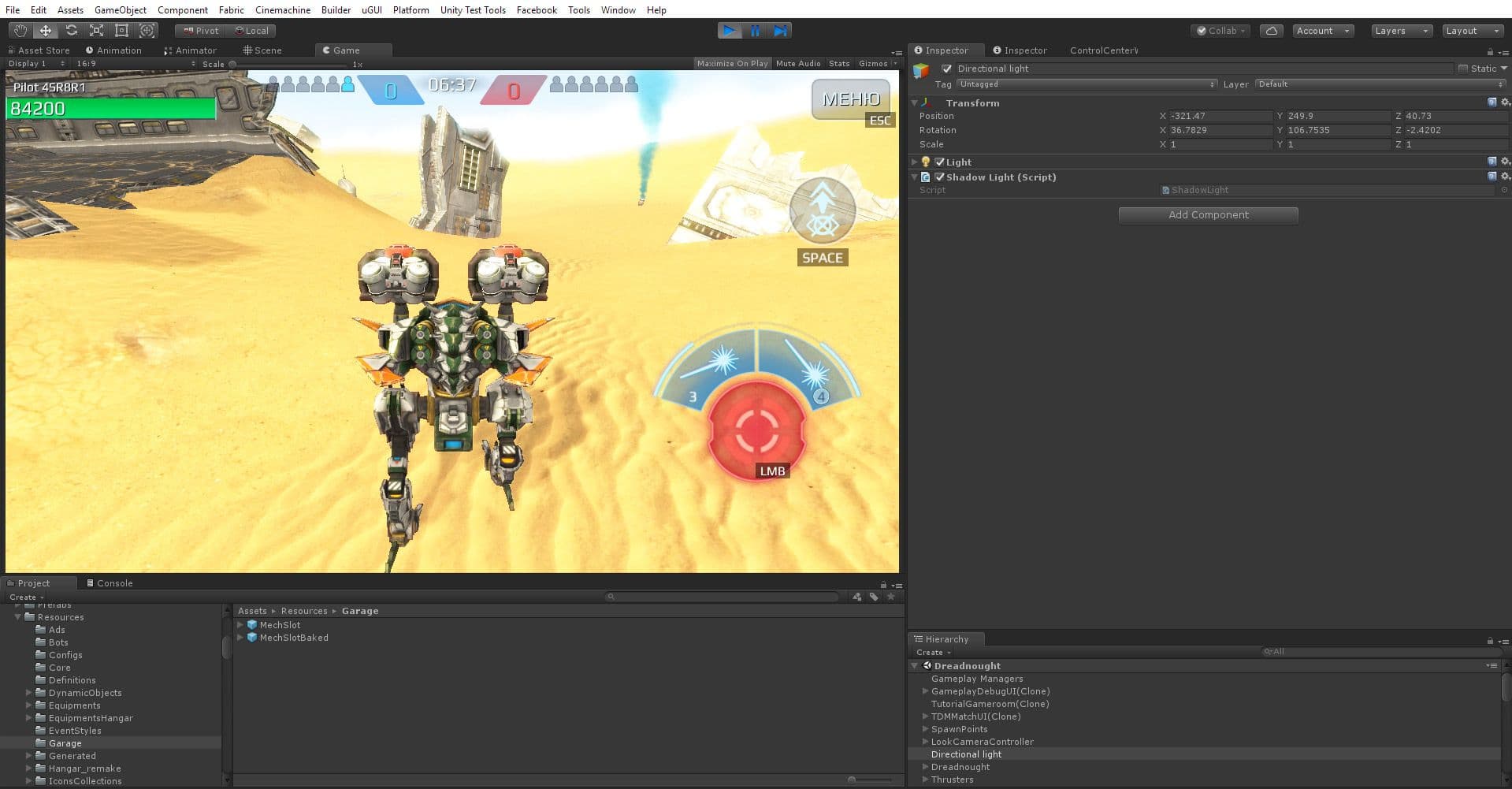Select the Rect Transform tool
1512x789 pixels.
121,31
